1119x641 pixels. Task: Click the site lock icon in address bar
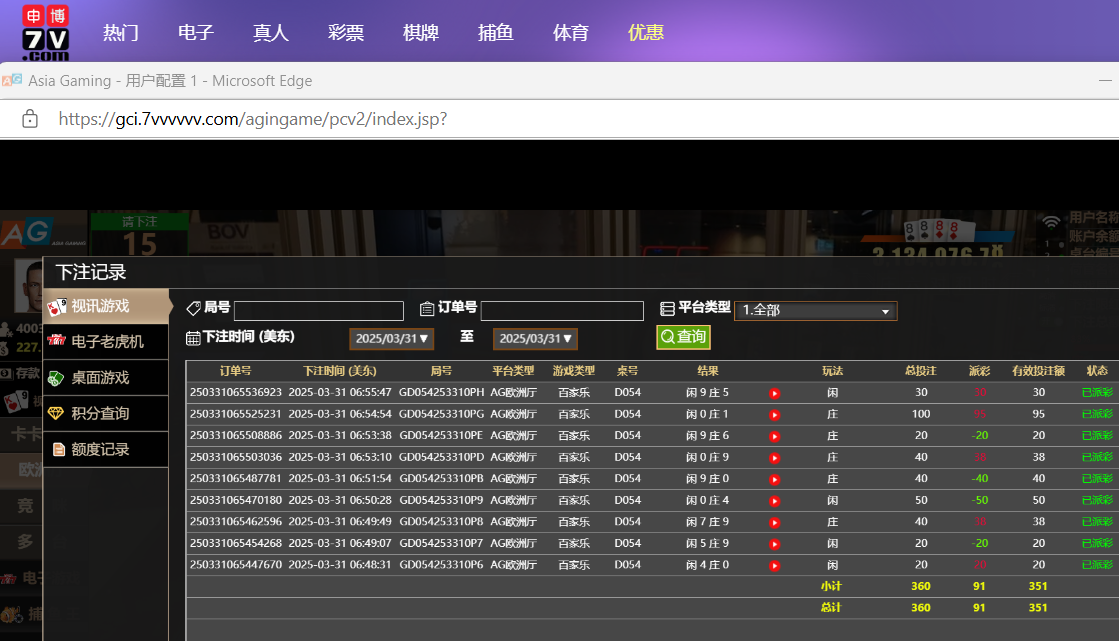pyautogui.click(x=30, y=119)
